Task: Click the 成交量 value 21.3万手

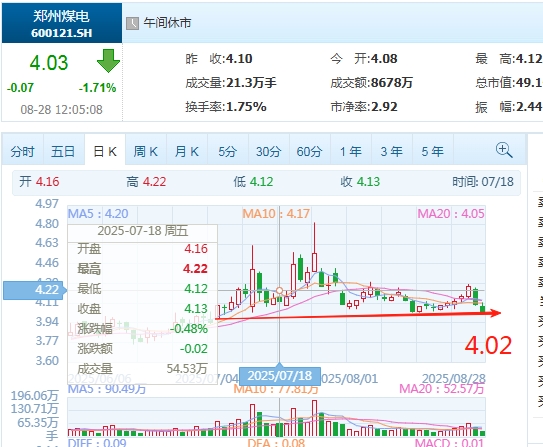Action: pos(251,83)
